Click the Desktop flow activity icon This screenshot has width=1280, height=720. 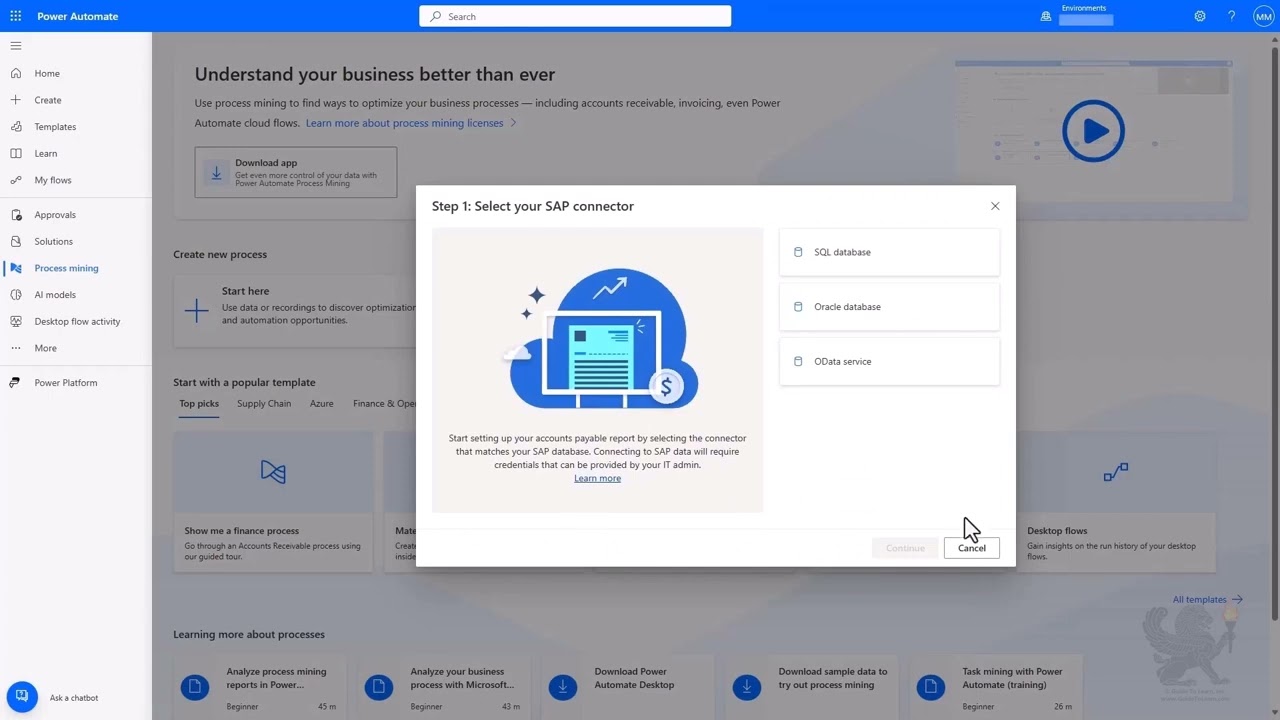pyautogui.click(x=15, y=321)
